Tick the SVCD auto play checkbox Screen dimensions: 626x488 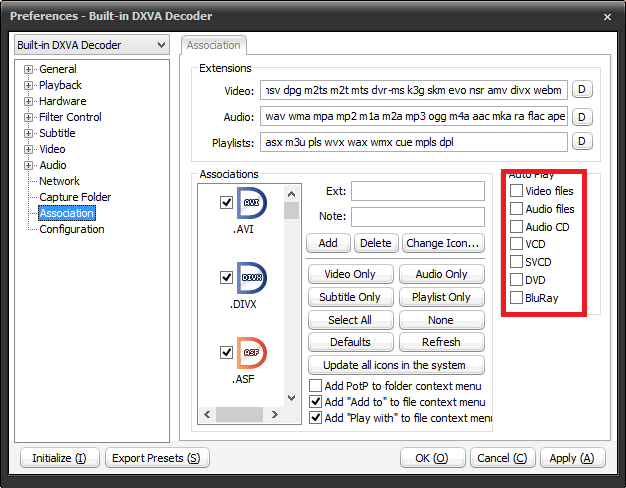[x=516, y=262]
